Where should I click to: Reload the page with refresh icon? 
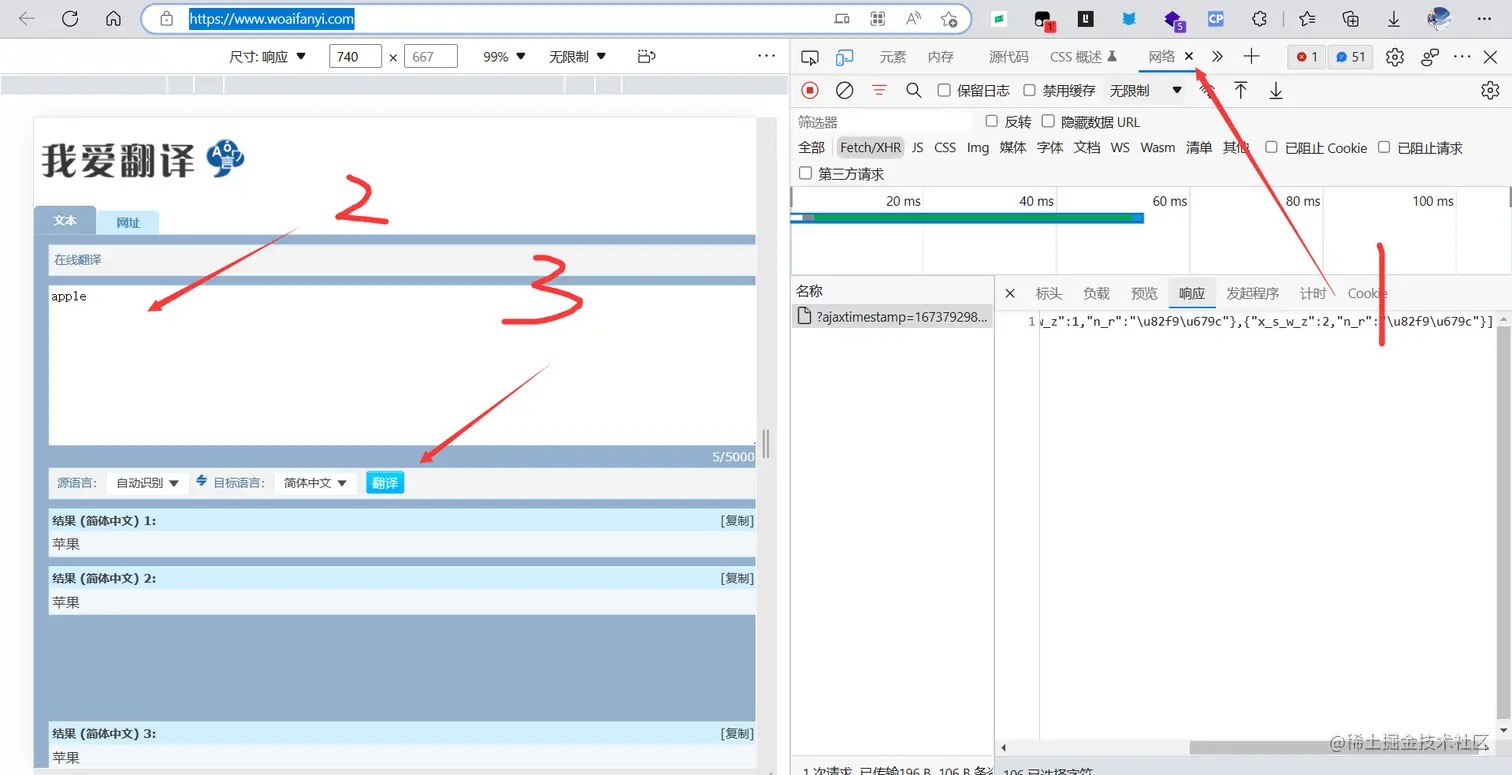pyautogui.click(x=70, y=18)
